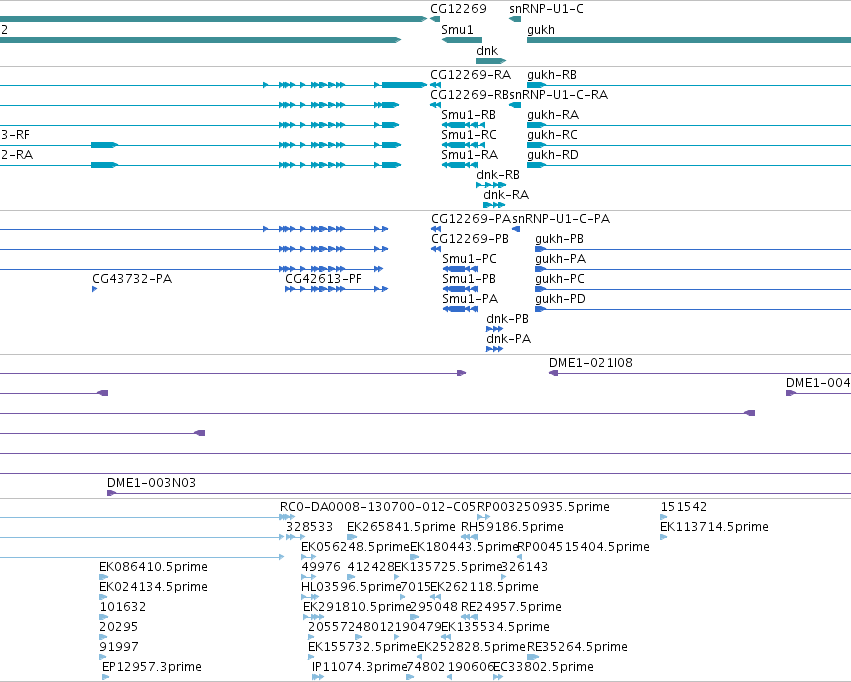
Task: Select the CG43732-PA protein label
Action: pyautogui.click(x=132, y=279)
